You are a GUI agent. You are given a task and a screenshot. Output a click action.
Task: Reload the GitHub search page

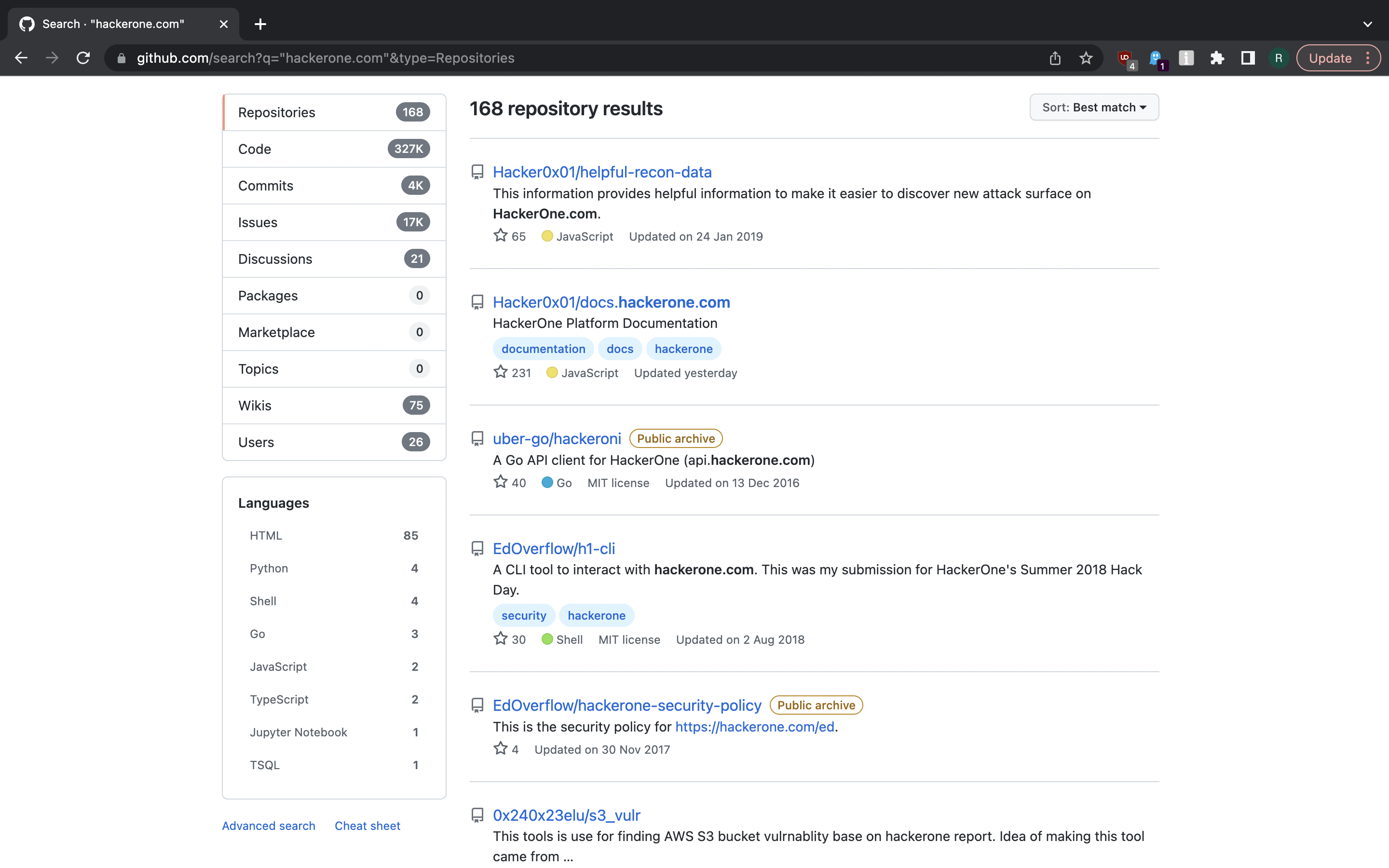(83, 58)
